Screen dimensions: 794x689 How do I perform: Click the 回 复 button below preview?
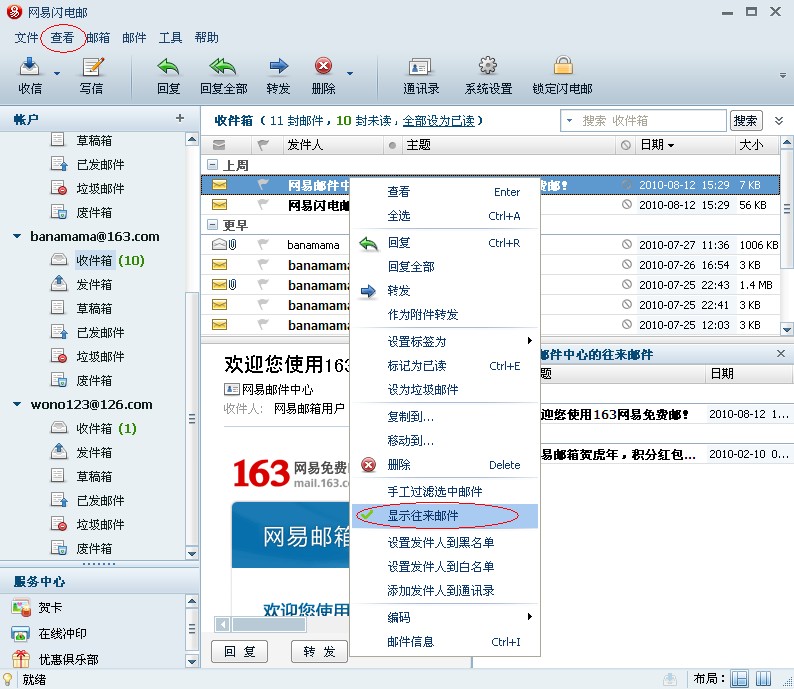[240, 651]
